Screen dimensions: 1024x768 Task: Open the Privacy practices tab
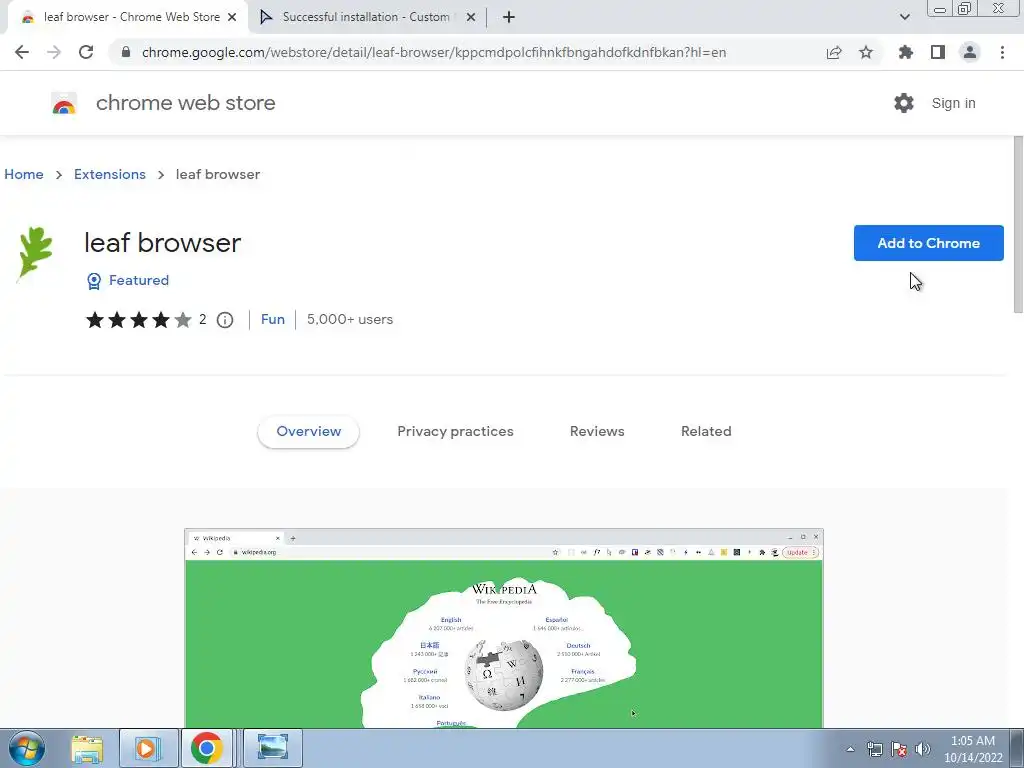[455, 431]
